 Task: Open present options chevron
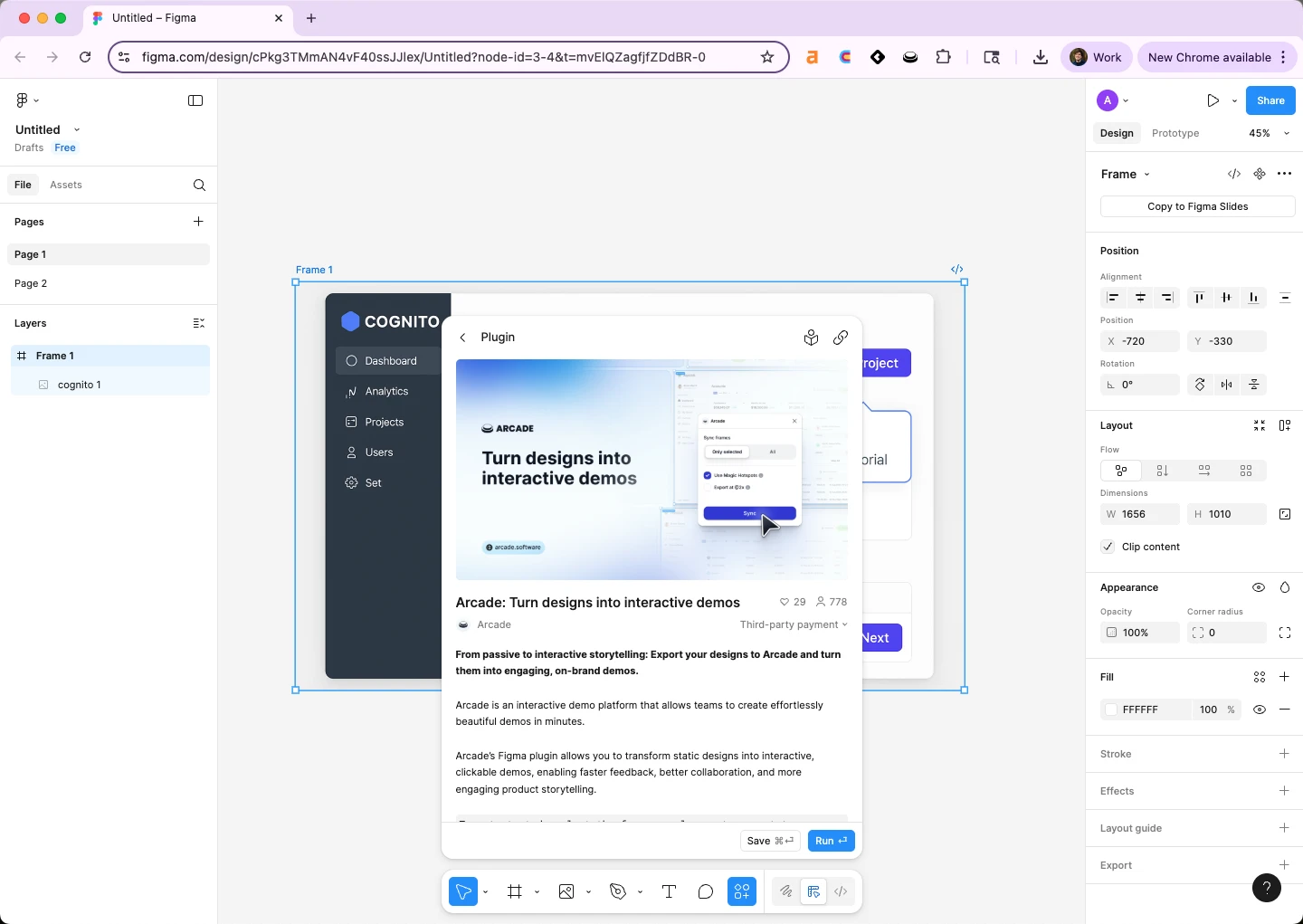1234,101
